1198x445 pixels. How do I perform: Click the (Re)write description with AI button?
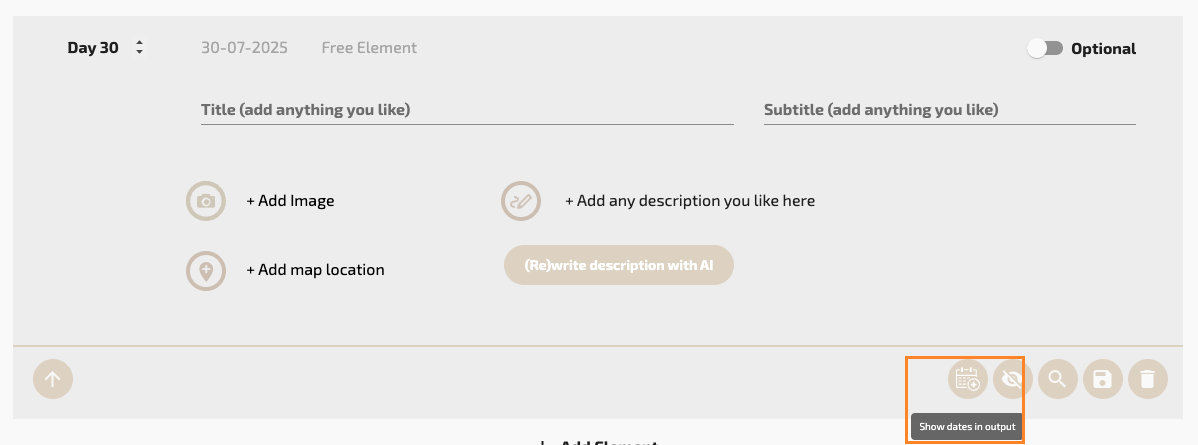point(619,265)
